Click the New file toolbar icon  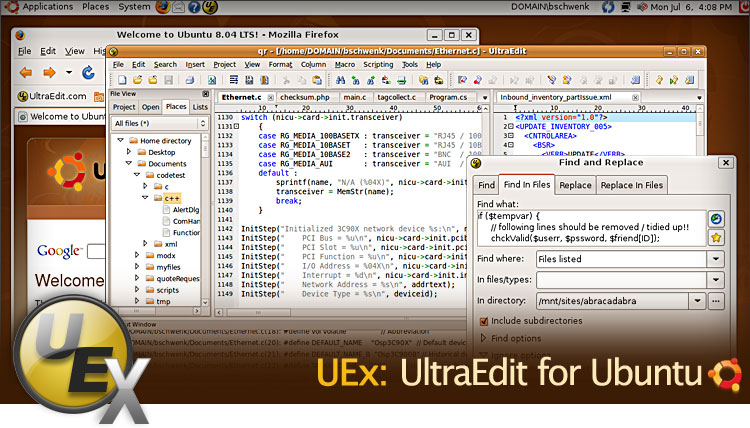pos(122,80)
